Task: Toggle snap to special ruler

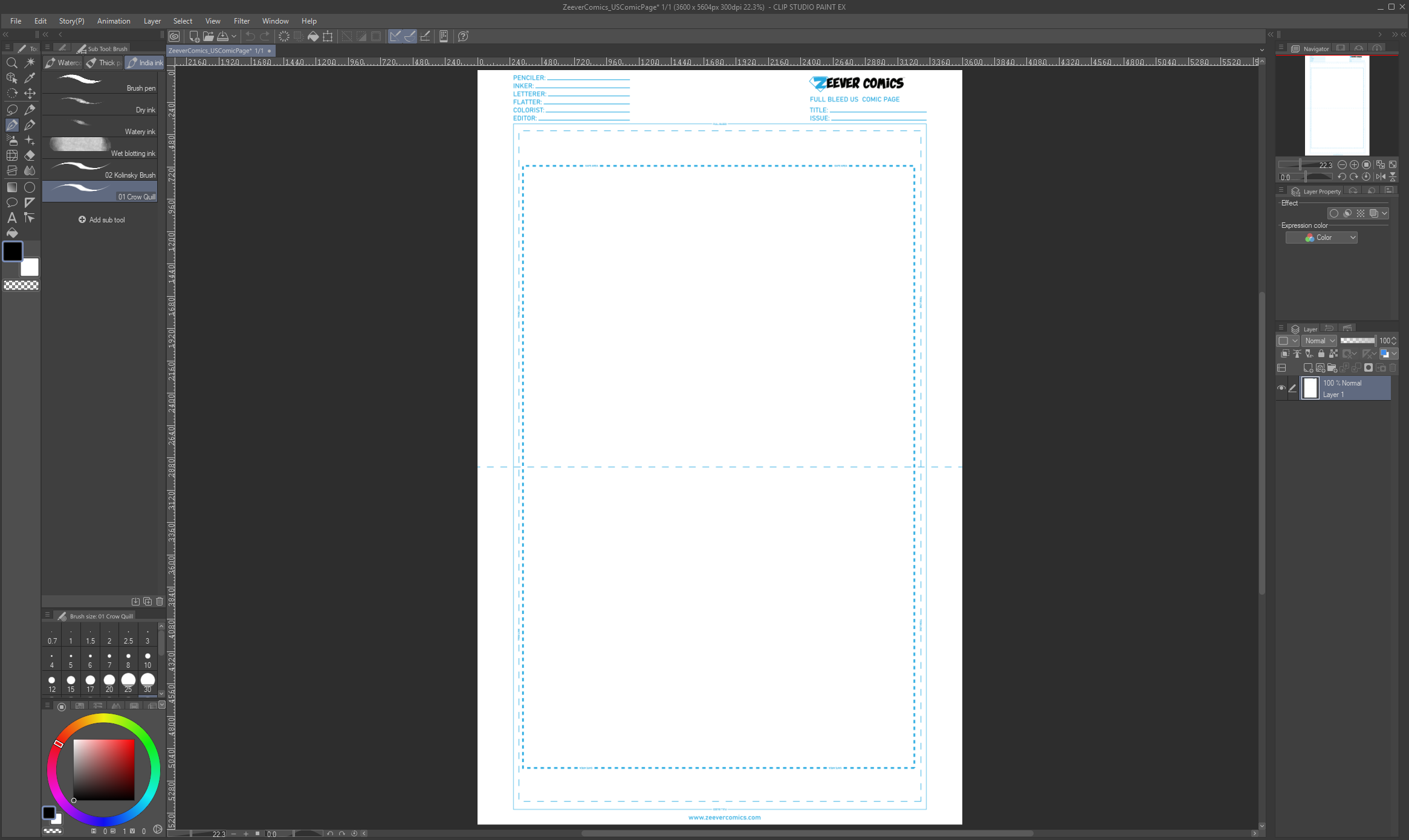Action: click(x=410, y=36)
